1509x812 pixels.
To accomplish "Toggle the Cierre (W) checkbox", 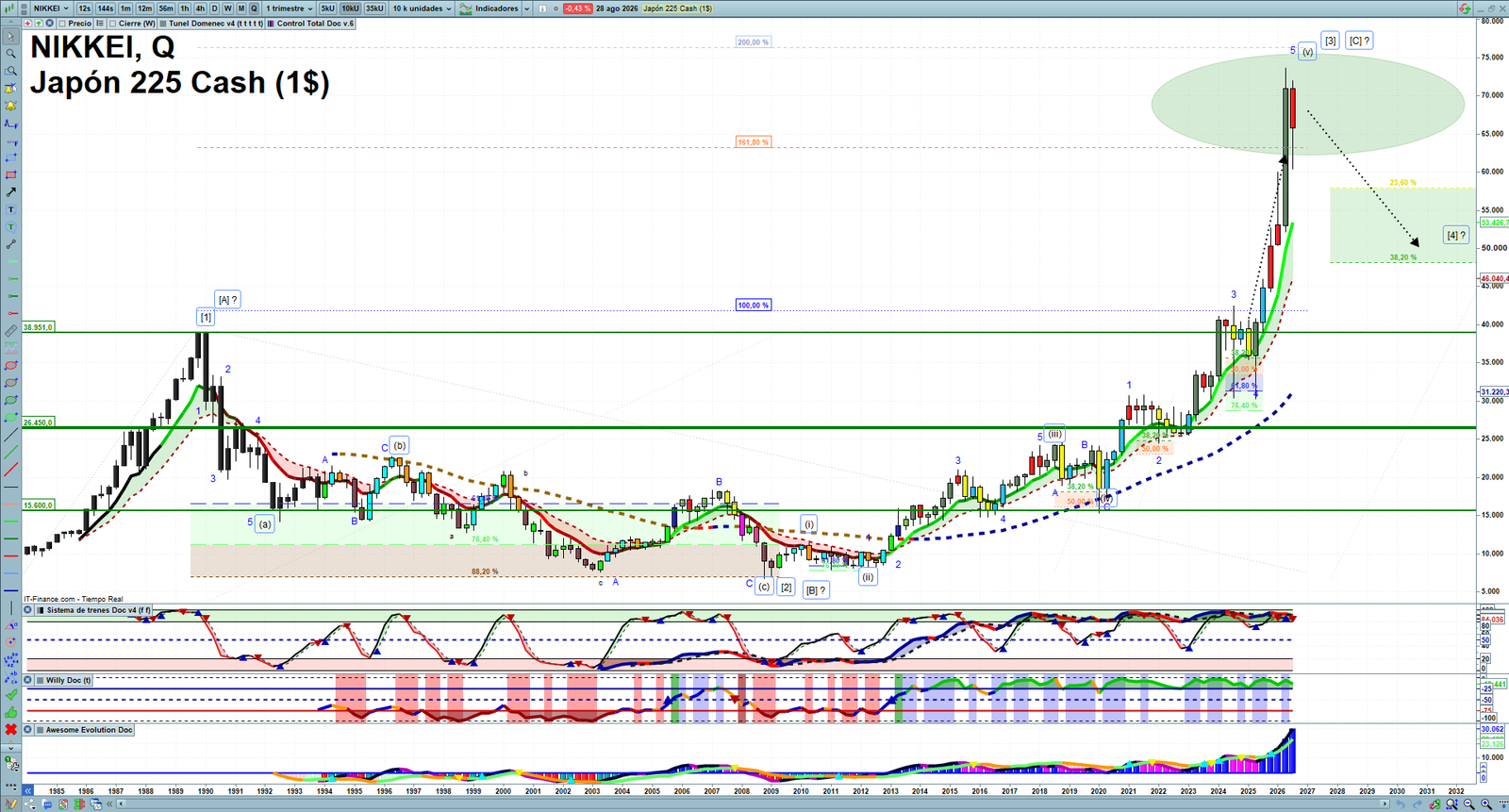I will coord(113,24).
